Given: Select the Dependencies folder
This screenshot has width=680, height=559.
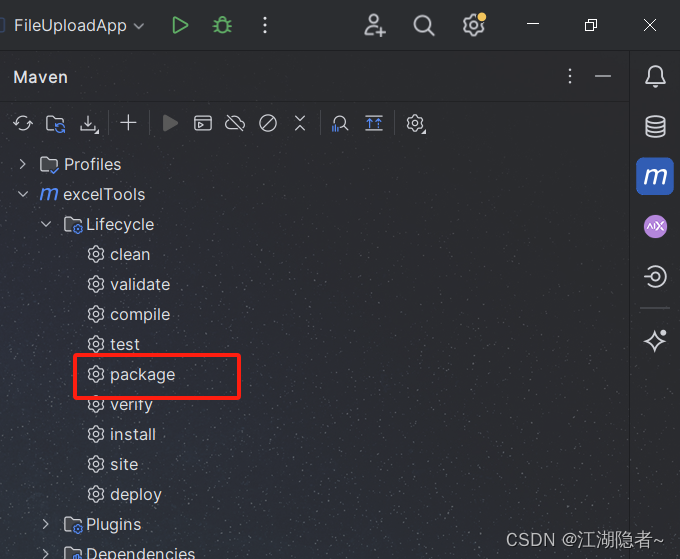Looking at the screenshot, I should [x=129, y=553].
